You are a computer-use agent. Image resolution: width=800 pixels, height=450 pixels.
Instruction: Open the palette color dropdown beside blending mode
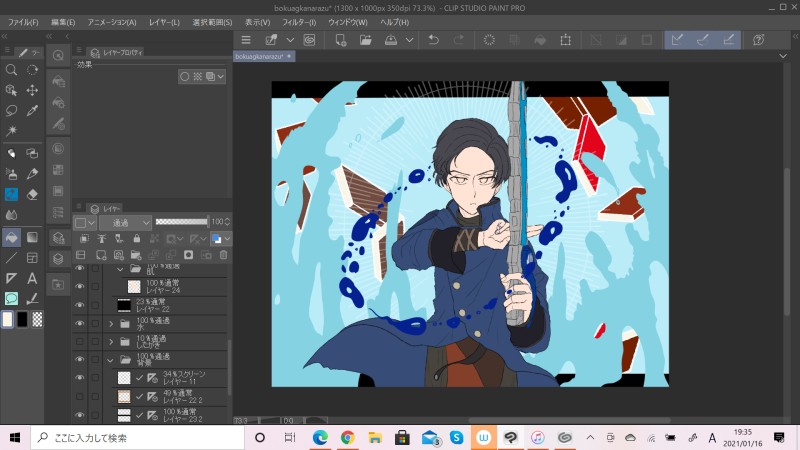pos(85,222)
